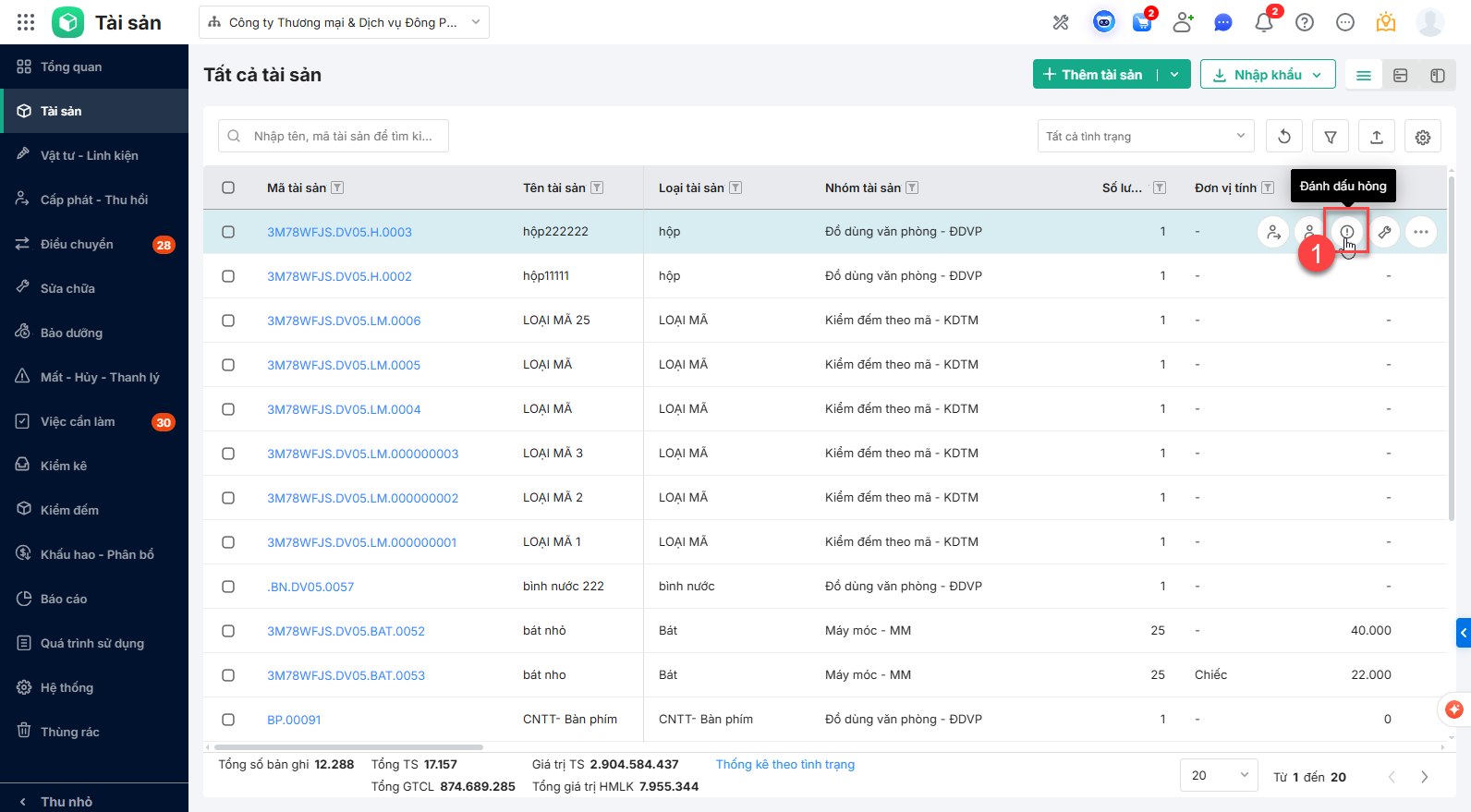Select checkbox for asset BP.00091
Image resolution: width=1471 pixels, height=812 pixels.
[x=228, y=720]
